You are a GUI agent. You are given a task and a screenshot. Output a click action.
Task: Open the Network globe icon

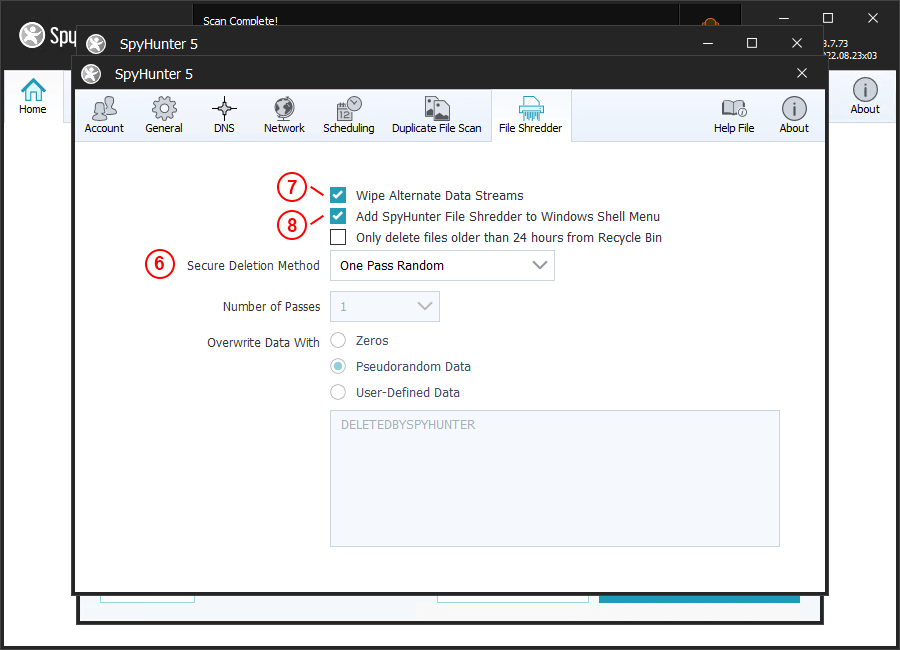[284, 109]
